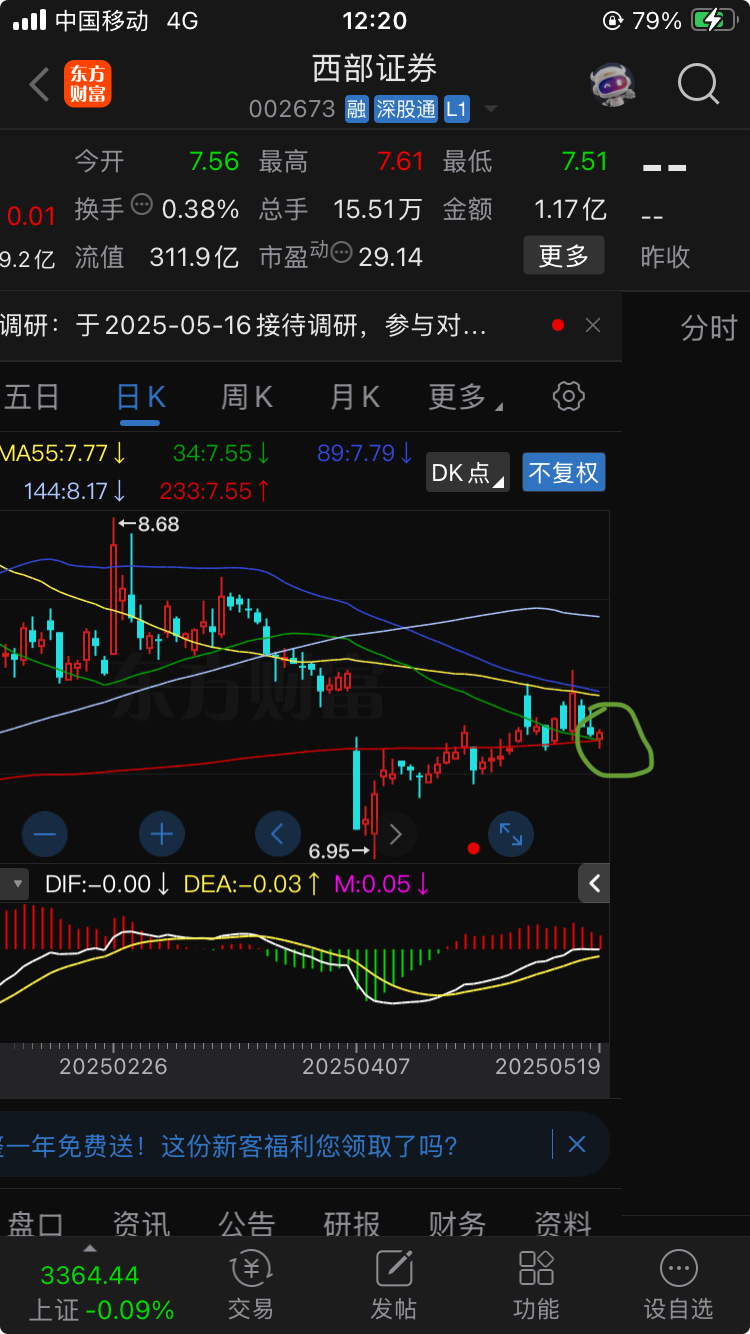This screenshot has height=1334, width=750.
Task: Open the chart settings gear icon
Action: click(x=568, y=396)
